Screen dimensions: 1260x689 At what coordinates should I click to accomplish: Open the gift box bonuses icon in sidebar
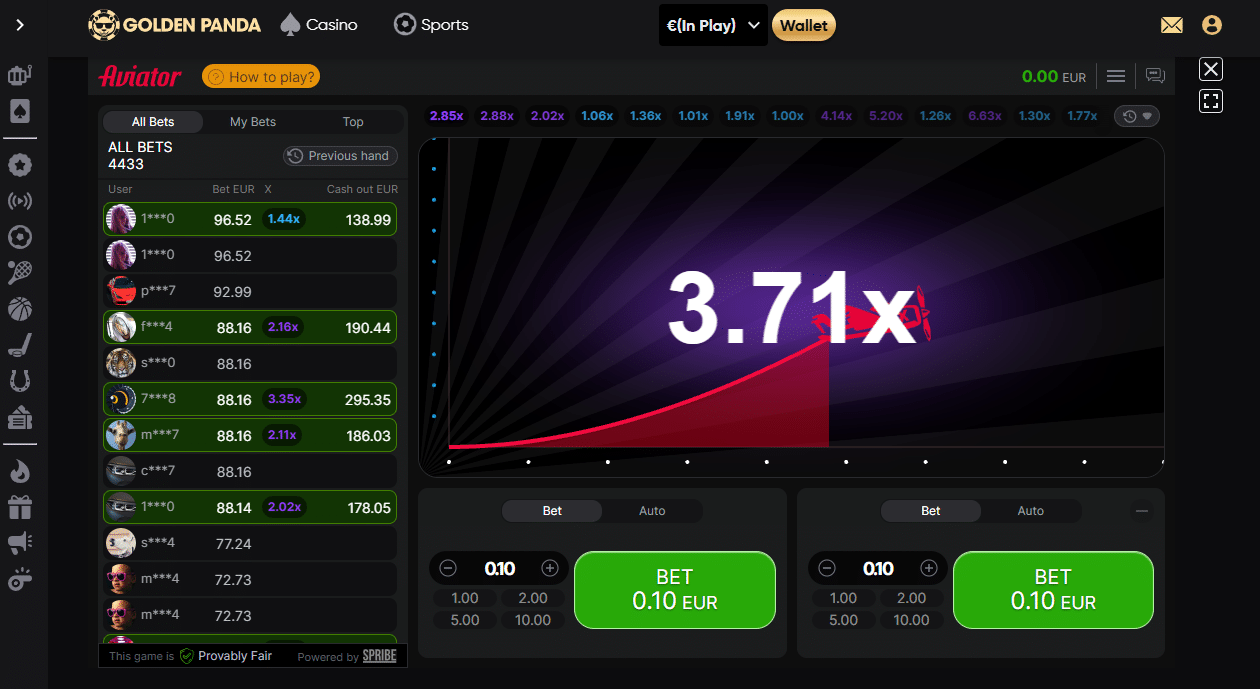[20, 507]
